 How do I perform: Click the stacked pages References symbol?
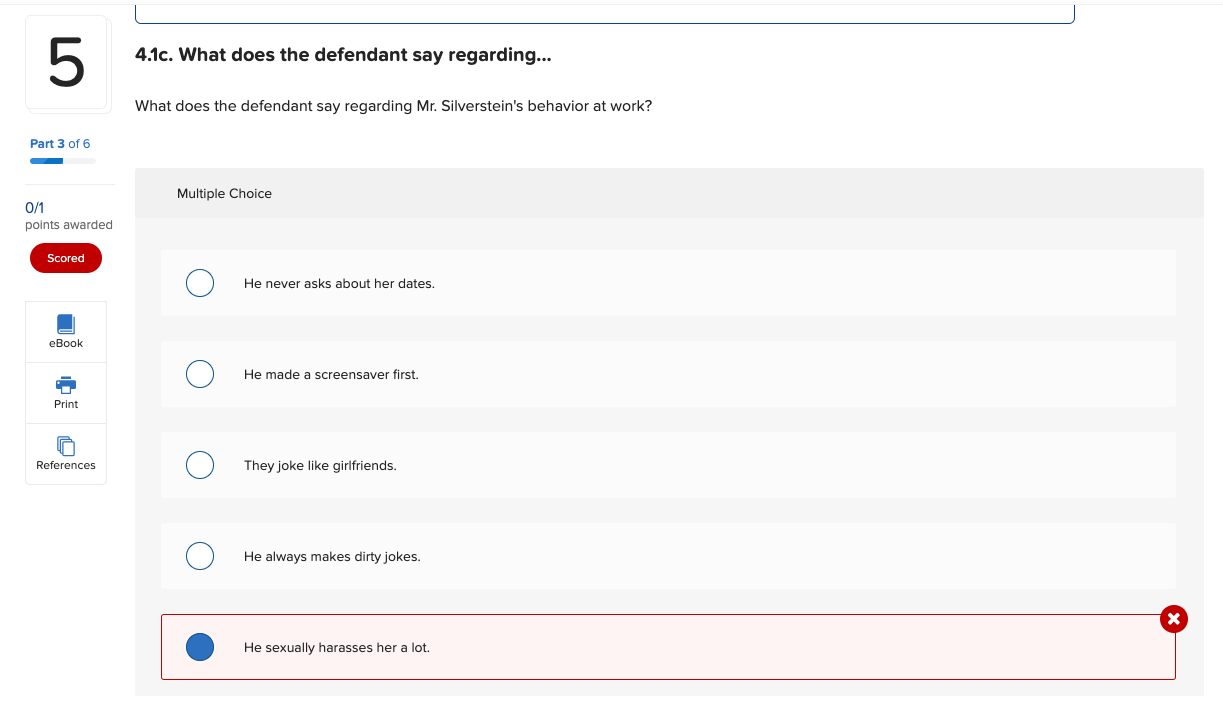point(65,444)
